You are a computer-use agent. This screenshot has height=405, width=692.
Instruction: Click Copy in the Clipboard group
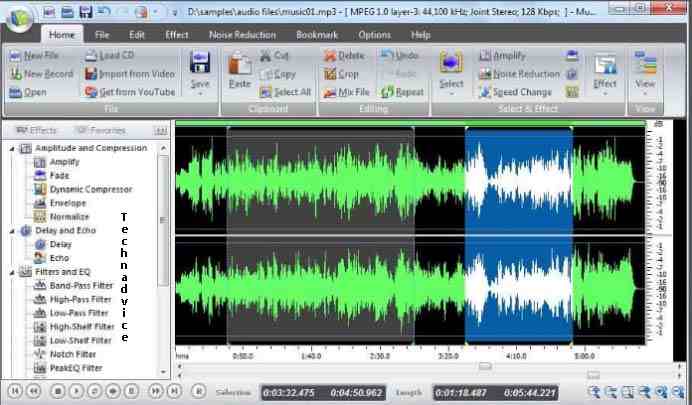point(278,75)
